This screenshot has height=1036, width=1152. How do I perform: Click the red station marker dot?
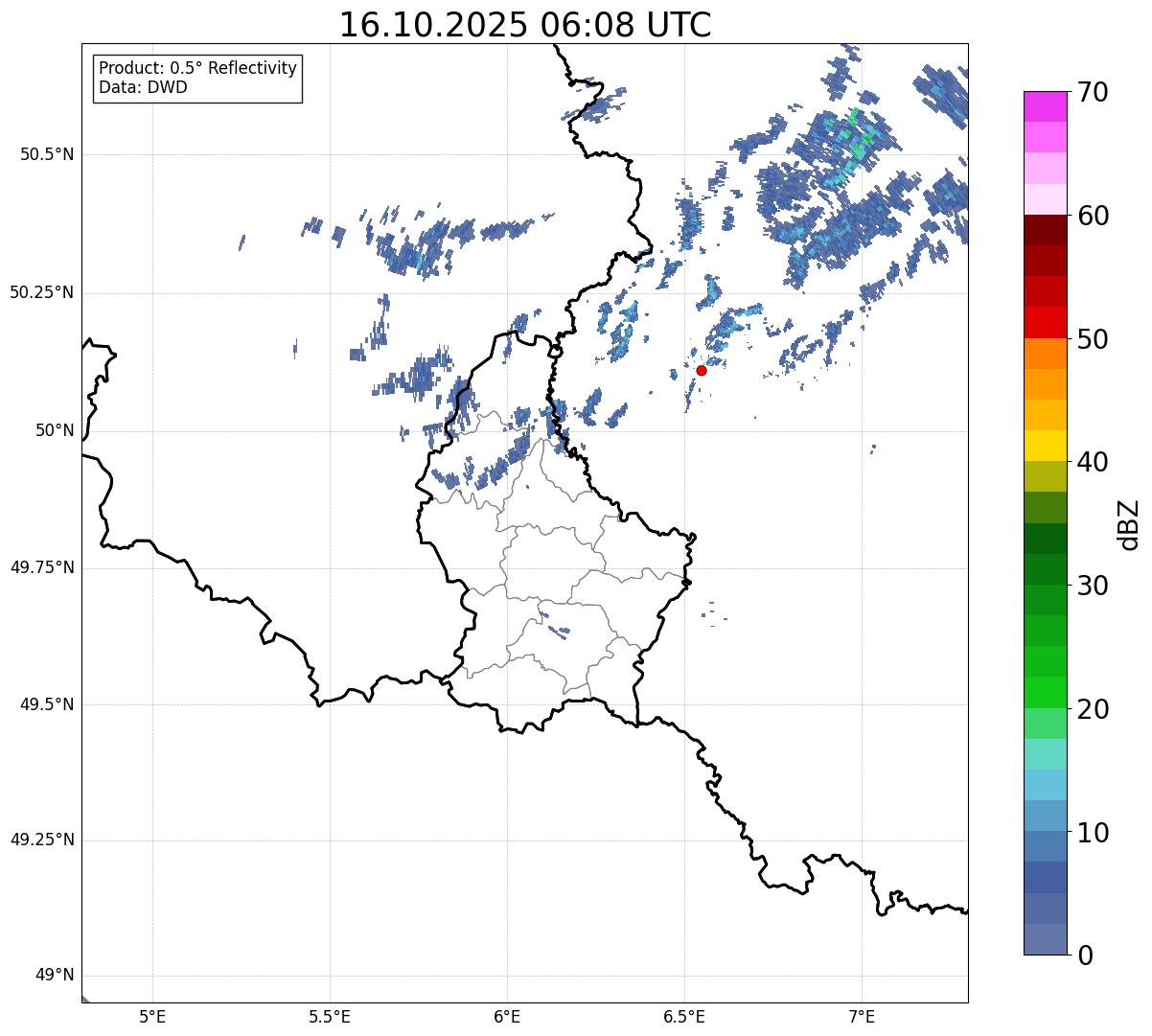(702, 370)
